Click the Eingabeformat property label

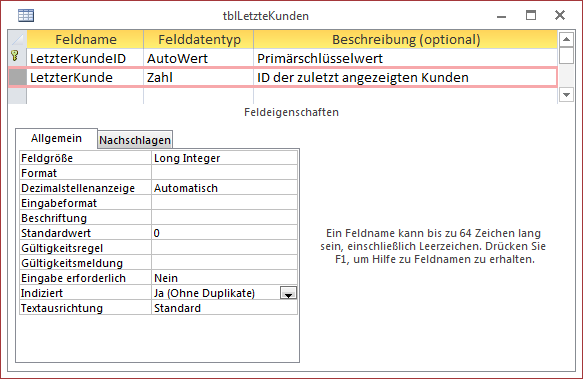click(x=86, y=203)
